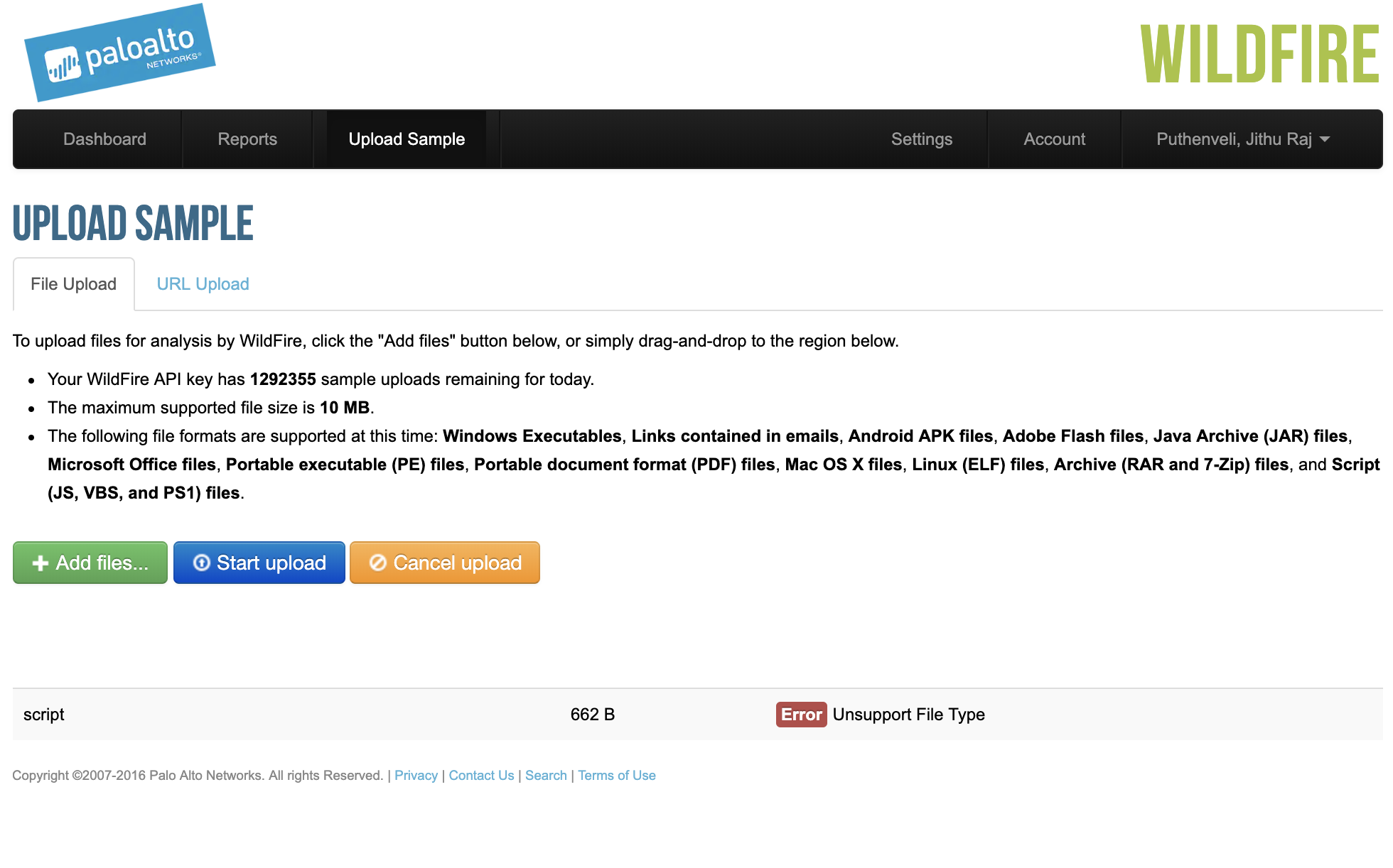Viewport: 1393px width, 868px height.
Task: Click the caret beside the username
Action: (x=1325, y=140)
